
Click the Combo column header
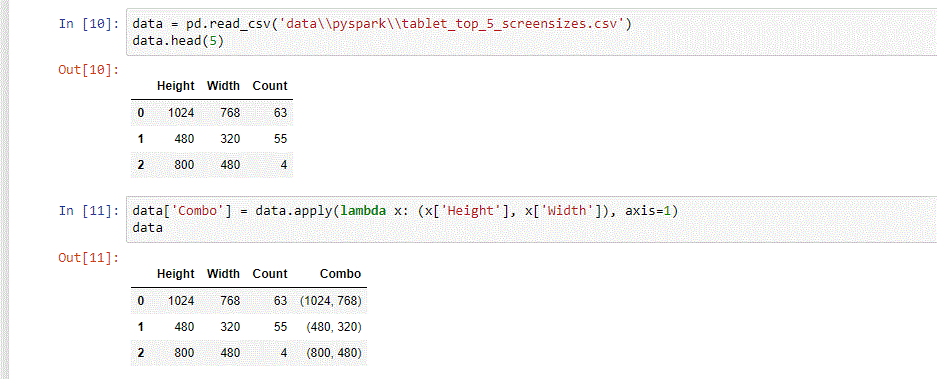coord(341,274)
